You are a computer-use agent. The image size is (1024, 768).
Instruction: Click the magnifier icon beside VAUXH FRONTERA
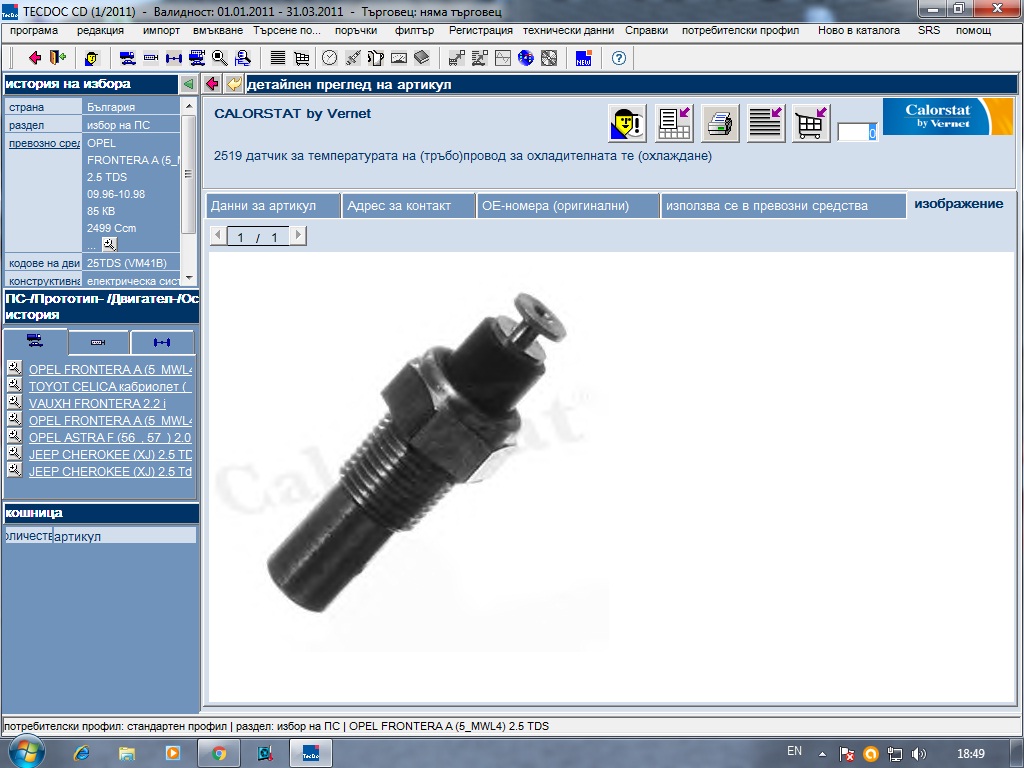point(14,402)
